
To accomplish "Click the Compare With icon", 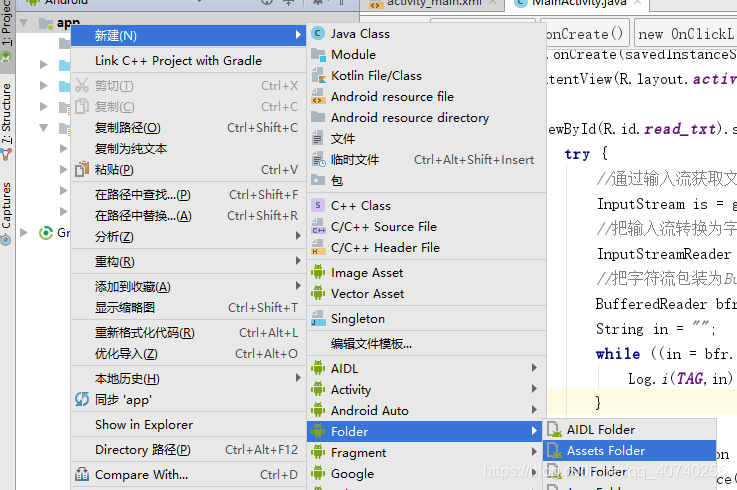I will point(82,474).
